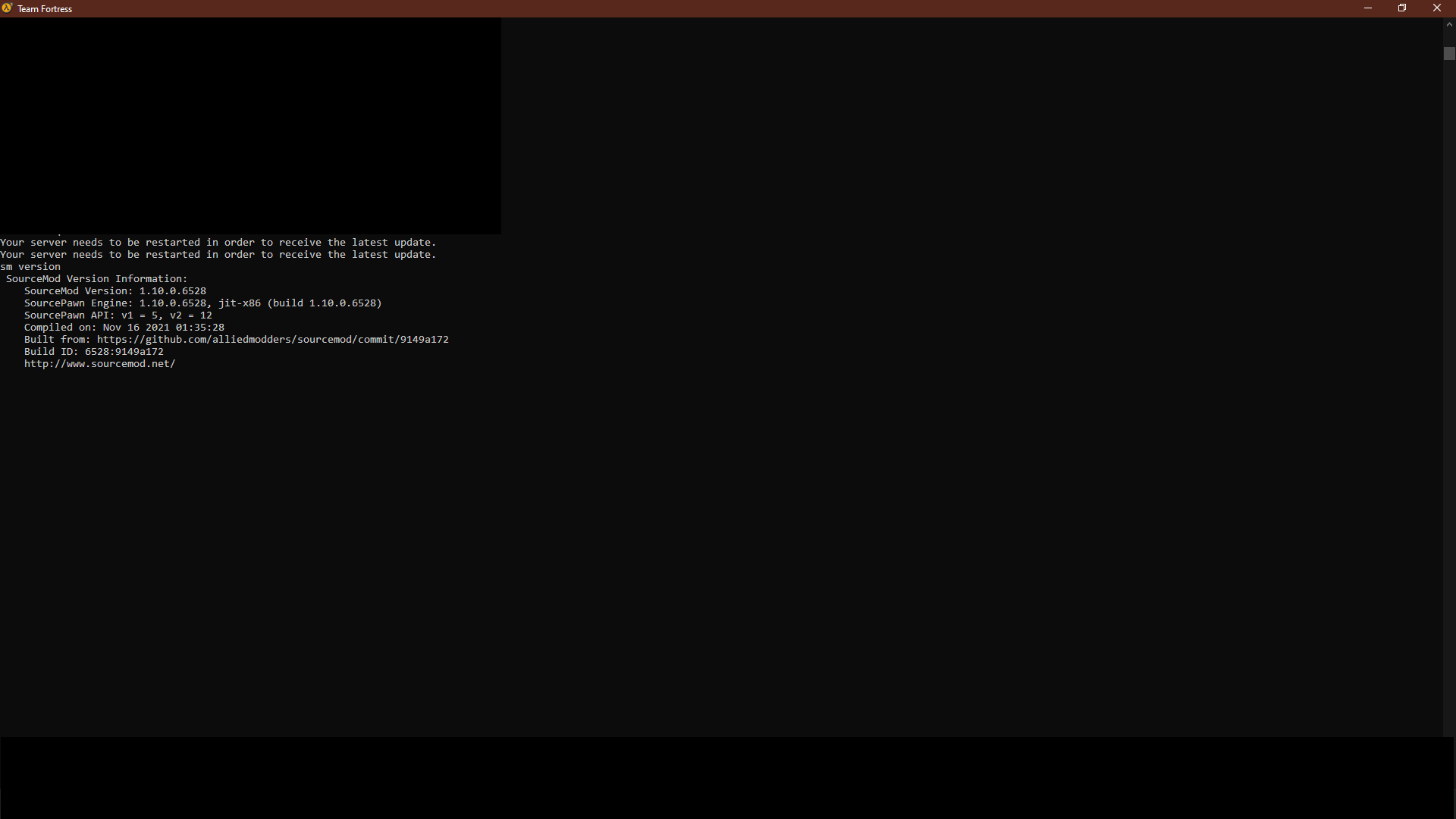Click the 'sm version' command line
This screenshot has height=819, width=1456.
[x=30, y=267]
